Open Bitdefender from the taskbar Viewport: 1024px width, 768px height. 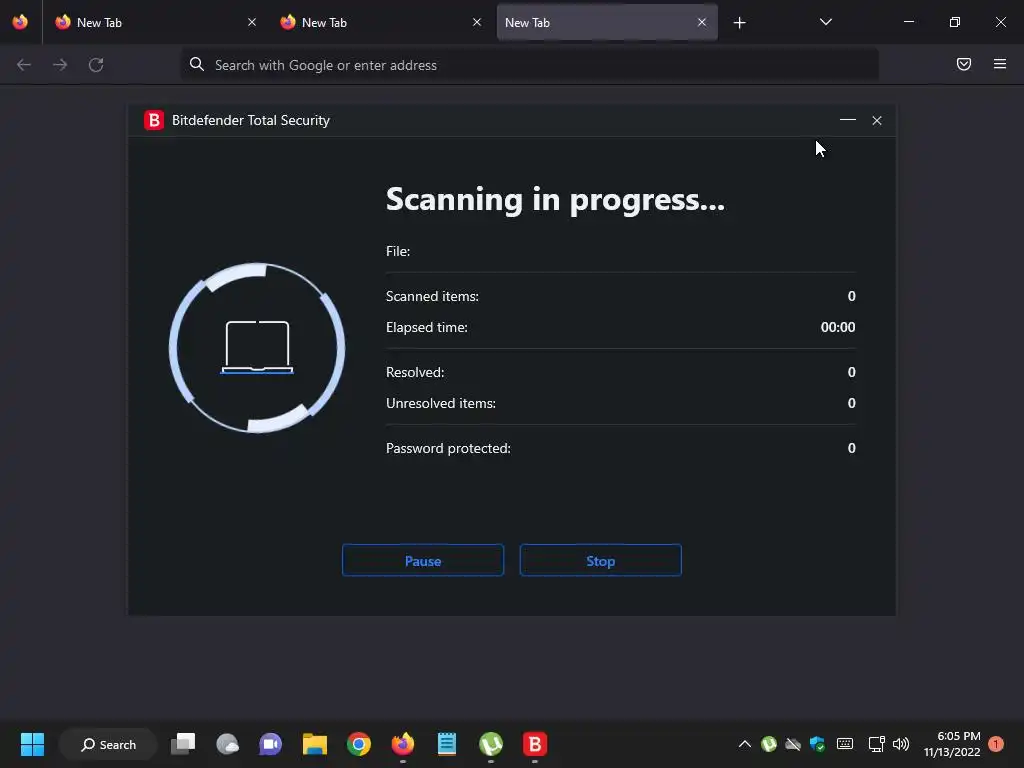pos(535,744)
